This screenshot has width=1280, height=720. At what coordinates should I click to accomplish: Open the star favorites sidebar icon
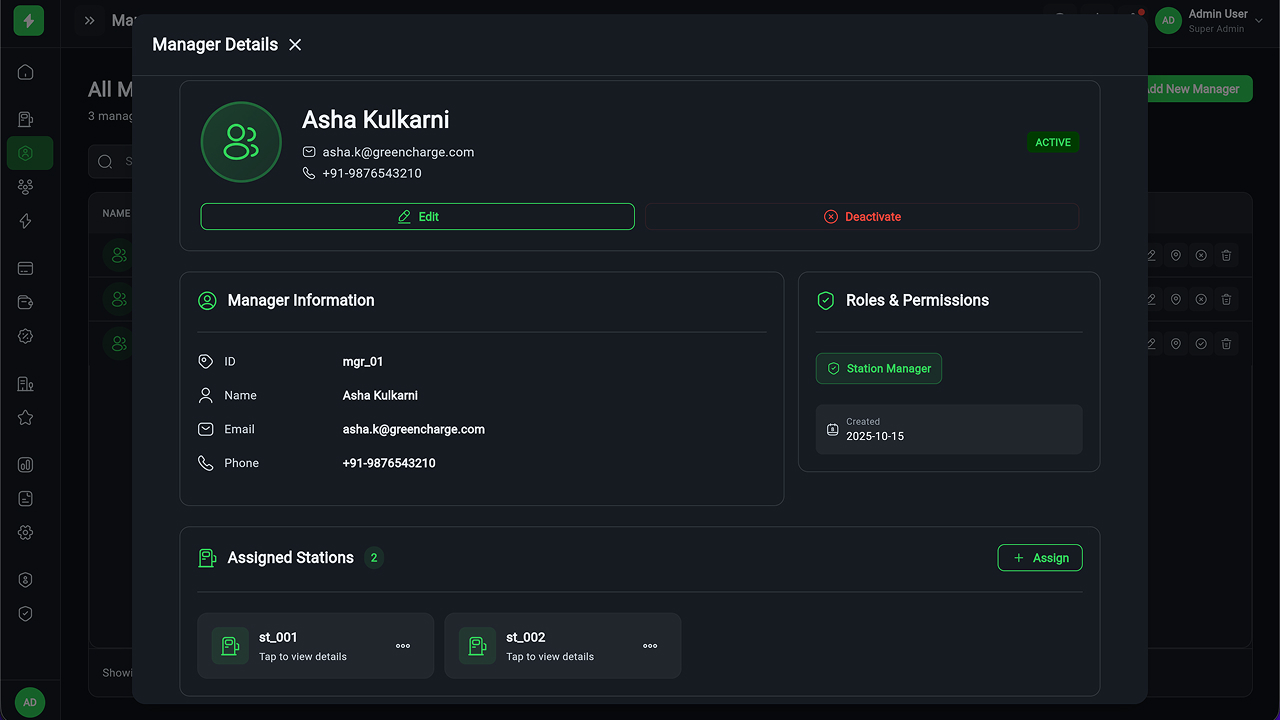[26, 418]
